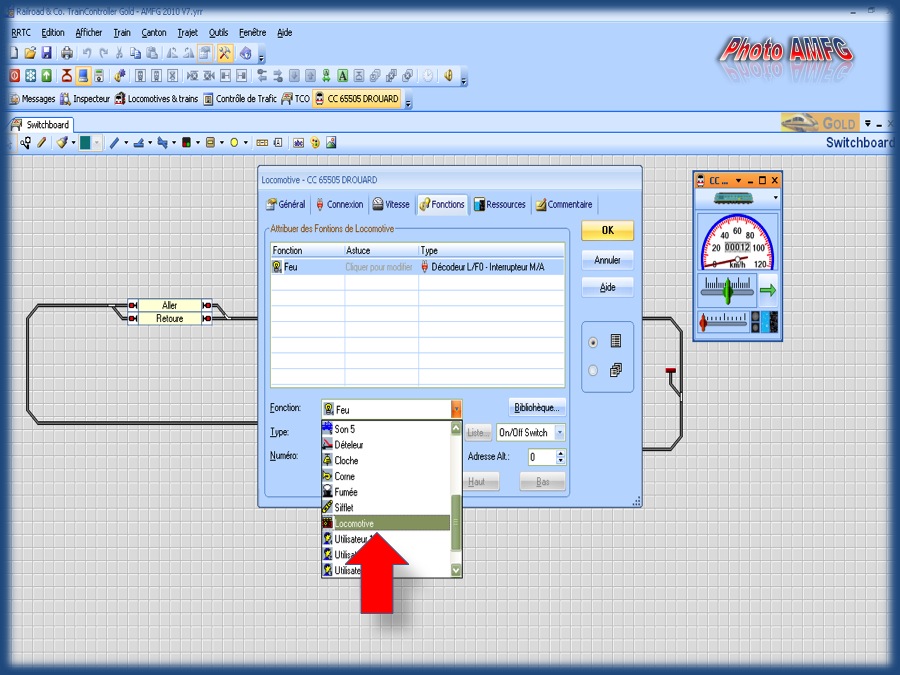Click the hammer and wrench edit mode icon
Screen dimensions: 900x675
(x=224, y=53)
